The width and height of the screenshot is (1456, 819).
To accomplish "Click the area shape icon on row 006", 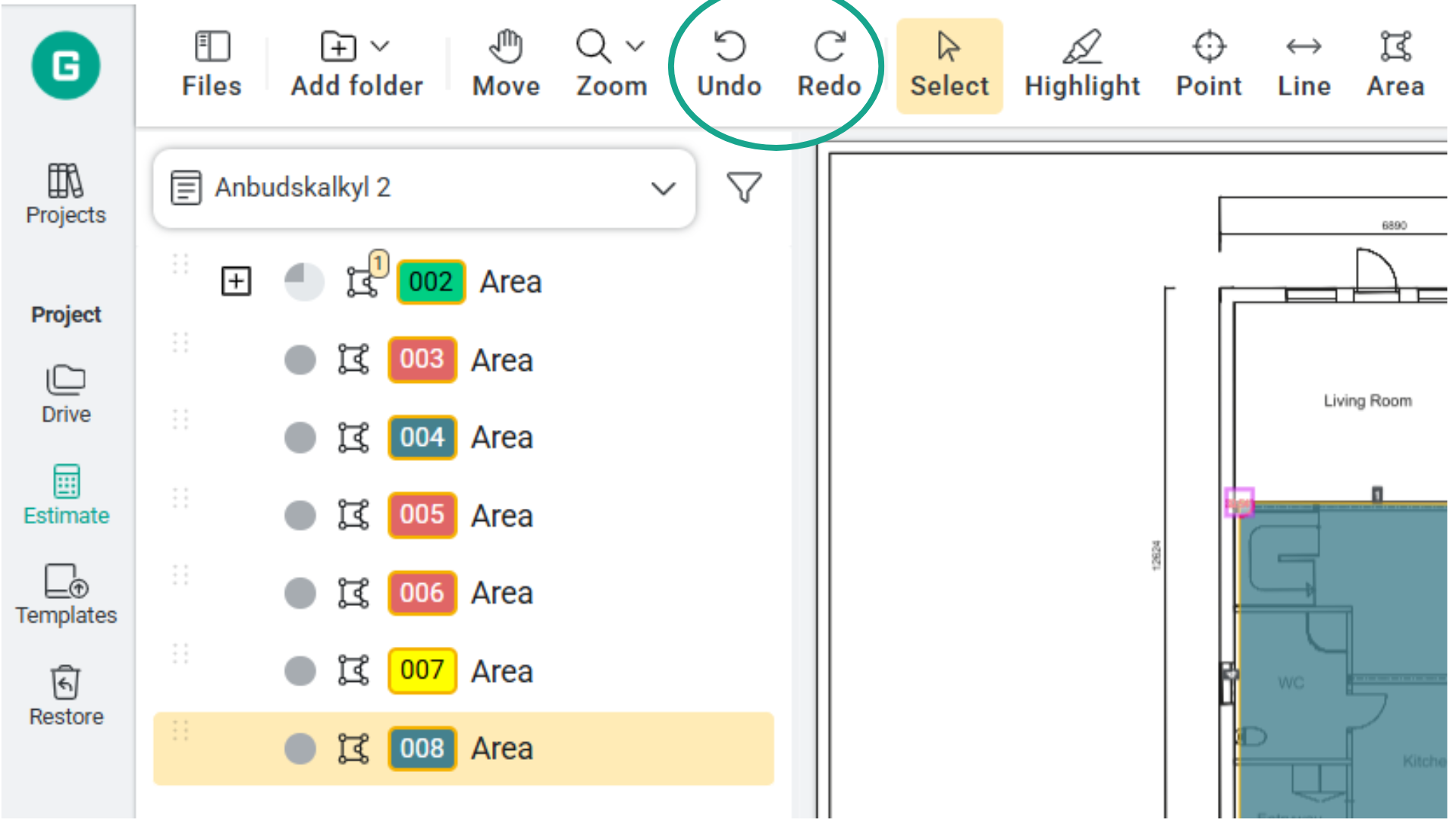I will tap(353, 593).
